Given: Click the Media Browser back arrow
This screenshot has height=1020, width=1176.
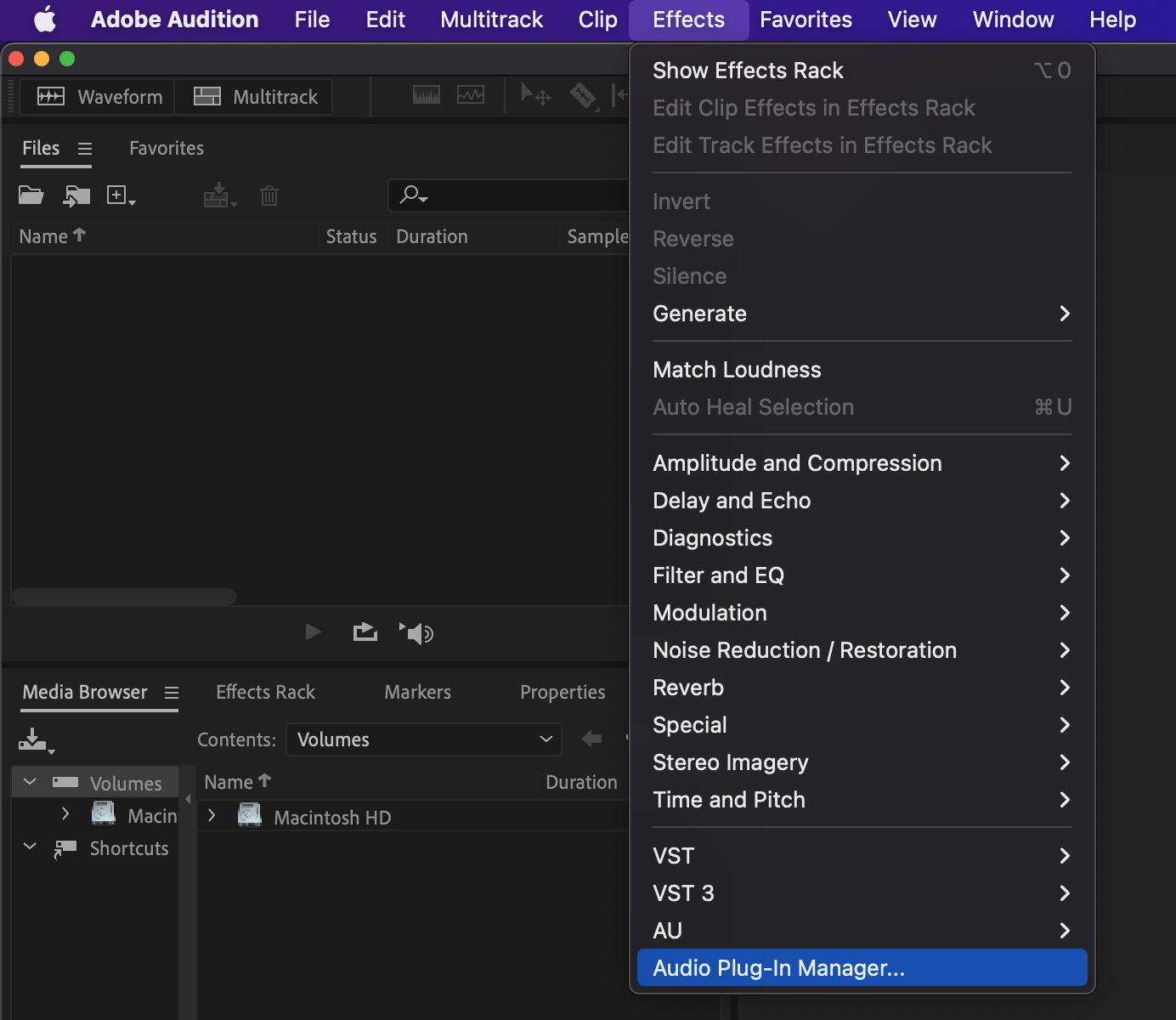Looking at the screenshot, I should 591,739.
